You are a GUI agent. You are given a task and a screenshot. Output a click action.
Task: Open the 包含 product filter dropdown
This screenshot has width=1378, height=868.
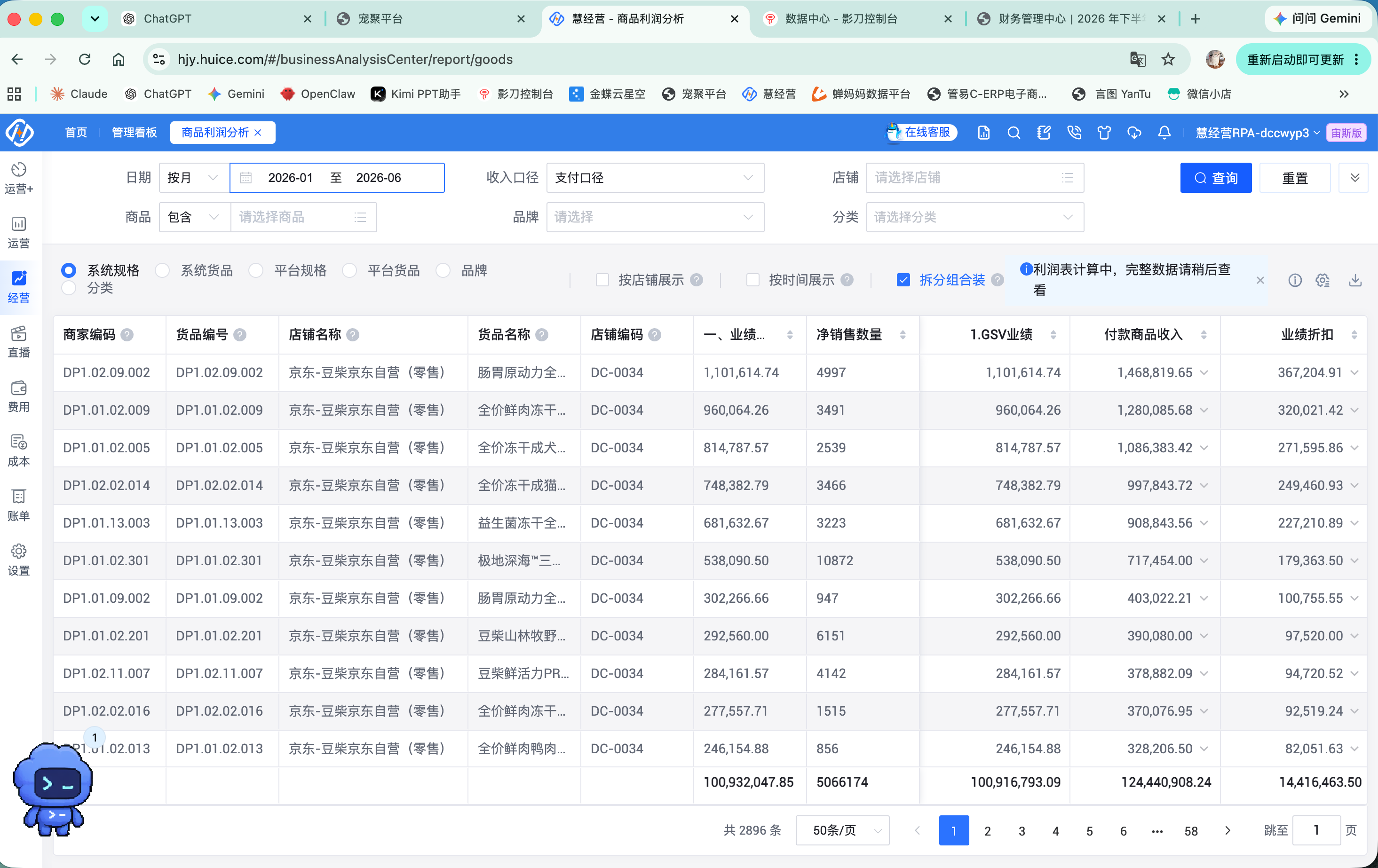pyautogui.click(x=194, y=217)
